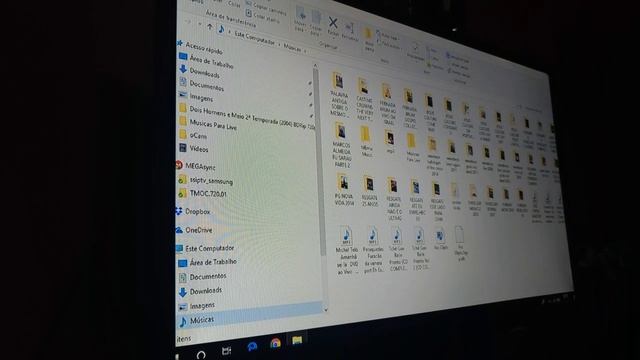
Task: Click Colar atalho in the ribbon
Action: click(x=261, y=17)
